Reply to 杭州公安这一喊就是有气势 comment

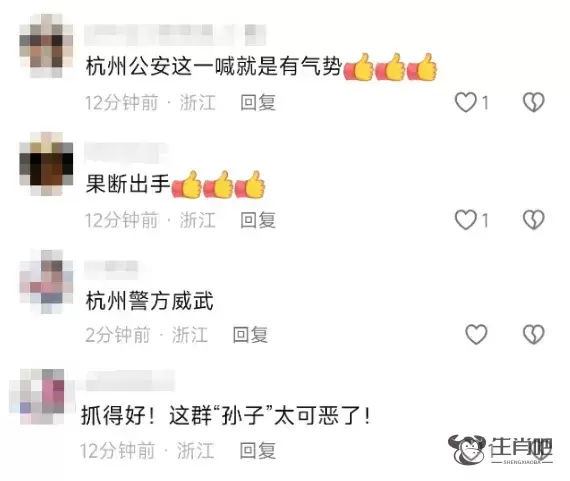pos(258,103)
